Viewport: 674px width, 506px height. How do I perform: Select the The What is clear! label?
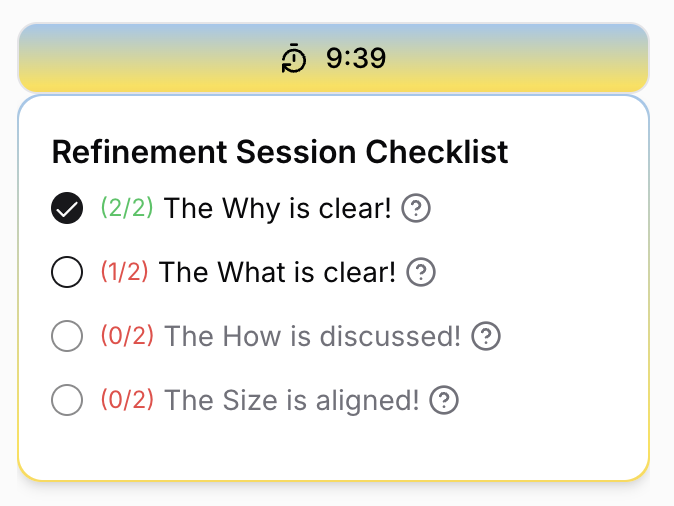(x=277, y=272)
